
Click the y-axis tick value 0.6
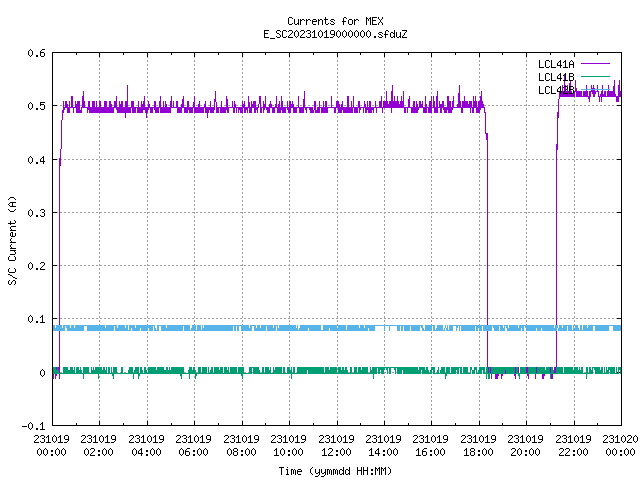coord(36,53)
